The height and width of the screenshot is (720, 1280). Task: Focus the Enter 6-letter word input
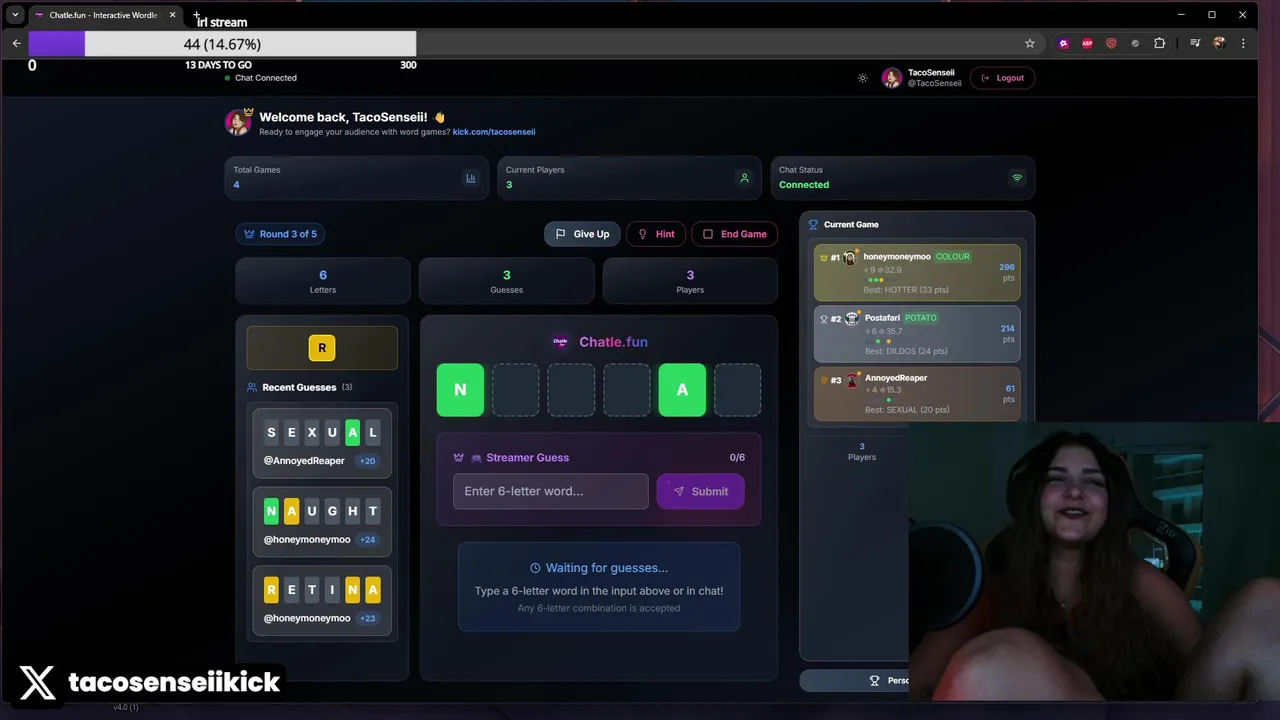(x=551, y=491)
